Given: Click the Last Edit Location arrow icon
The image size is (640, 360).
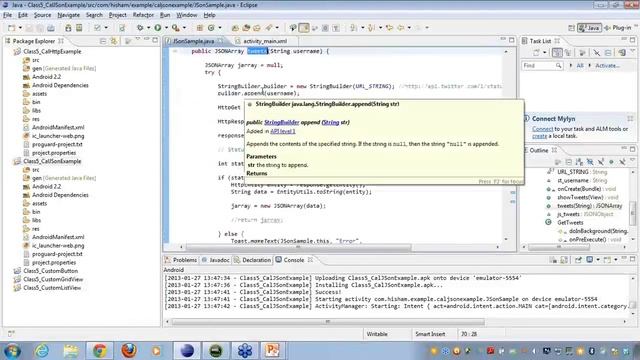Looking at the screenshot, I should (x=389, y=28).
